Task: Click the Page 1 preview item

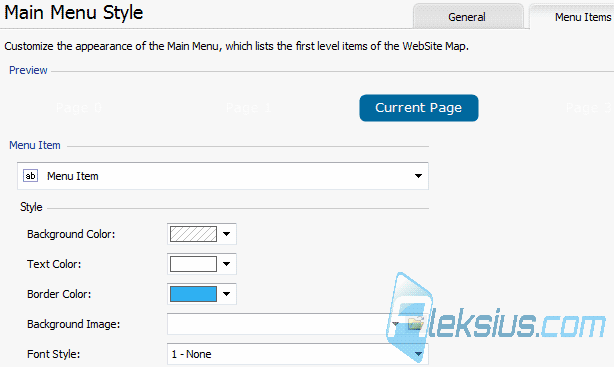Action: tap(249, 108)
